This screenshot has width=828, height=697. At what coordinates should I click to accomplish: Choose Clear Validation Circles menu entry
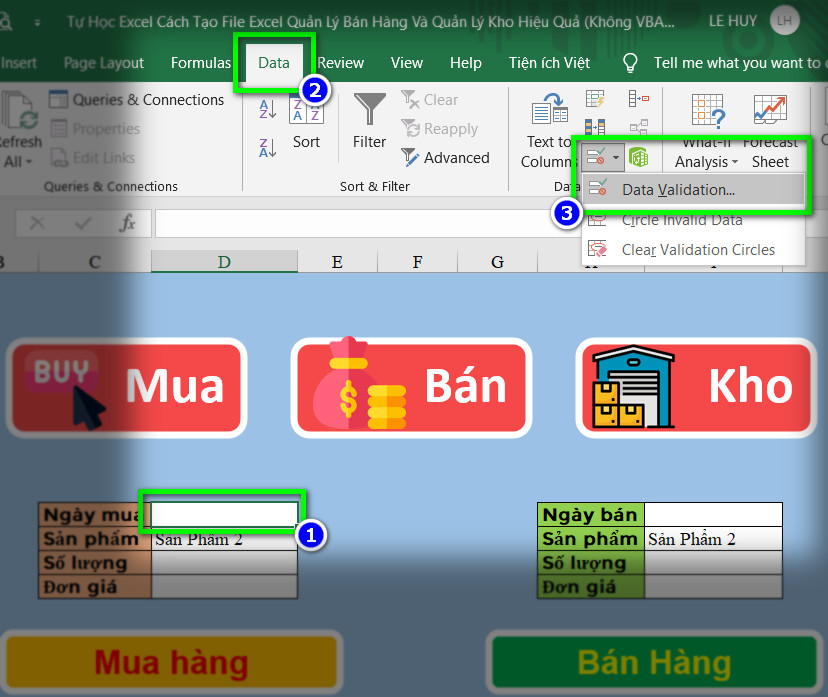pos(693,249)
